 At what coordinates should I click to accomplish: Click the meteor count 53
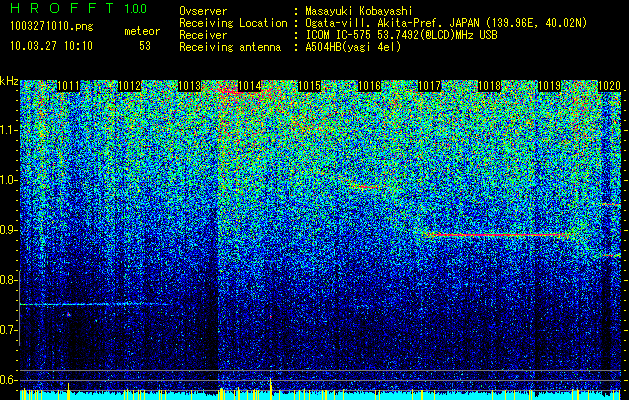145,46
